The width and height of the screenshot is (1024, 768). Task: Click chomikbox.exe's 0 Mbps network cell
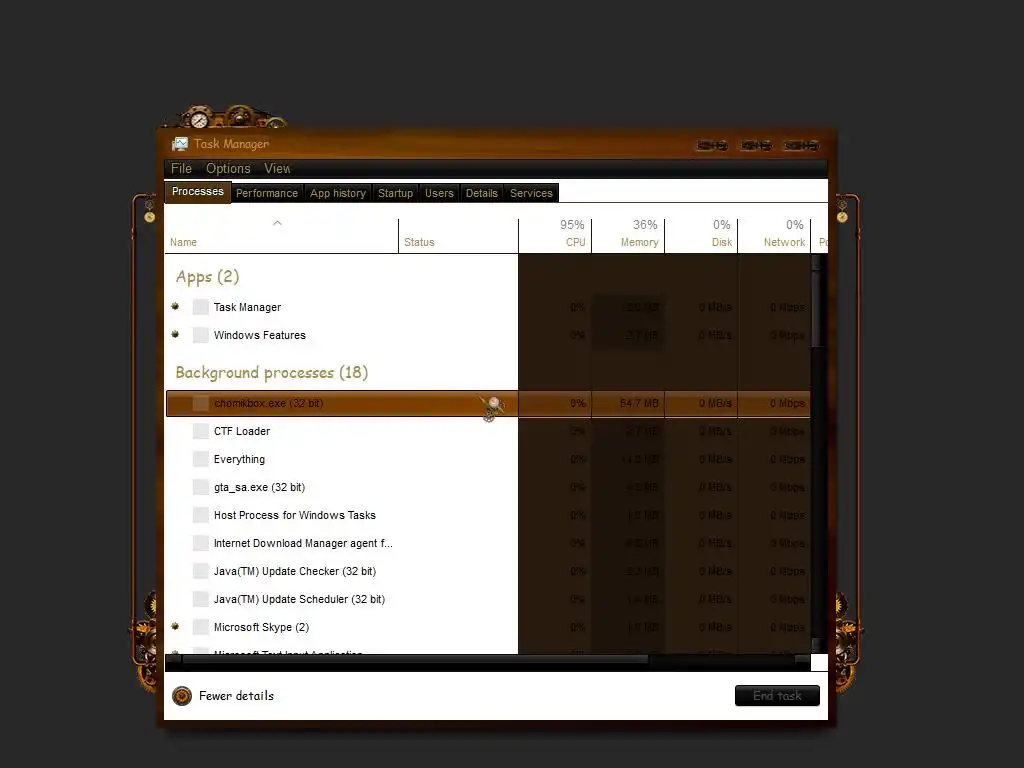tap(775, 404)
